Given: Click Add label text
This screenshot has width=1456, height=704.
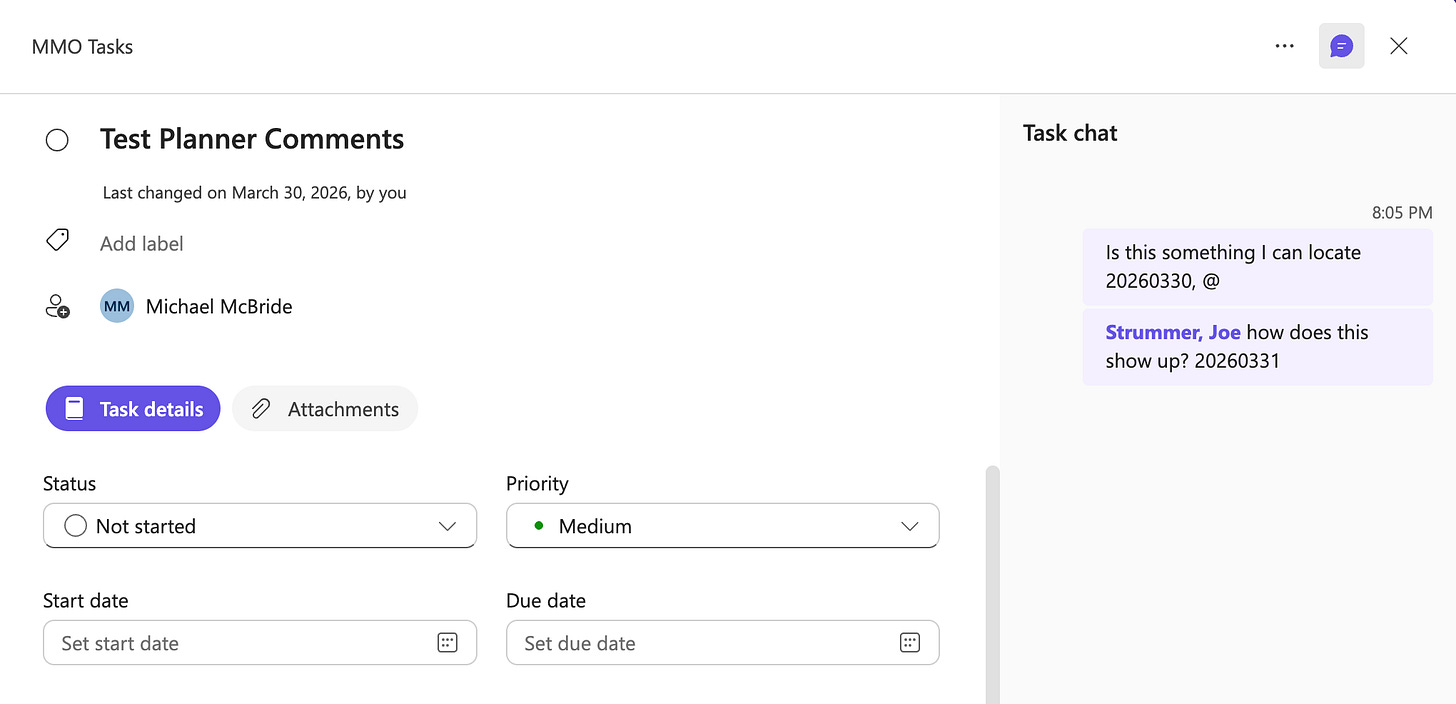Looking at the screenshot, I should (142, 244).
